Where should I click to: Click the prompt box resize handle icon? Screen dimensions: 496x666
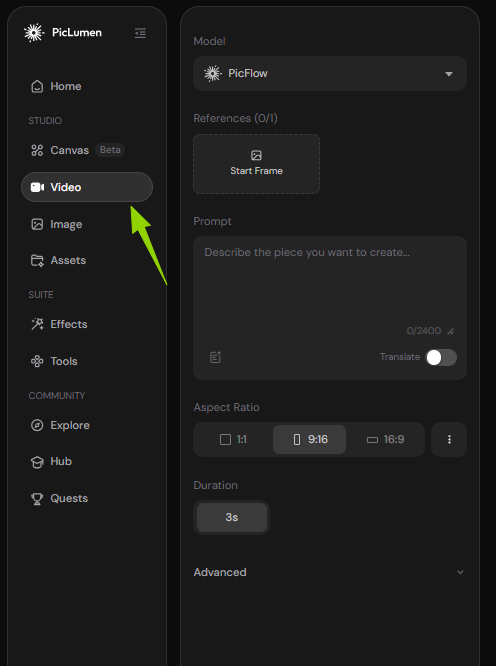tap(451, 331)
